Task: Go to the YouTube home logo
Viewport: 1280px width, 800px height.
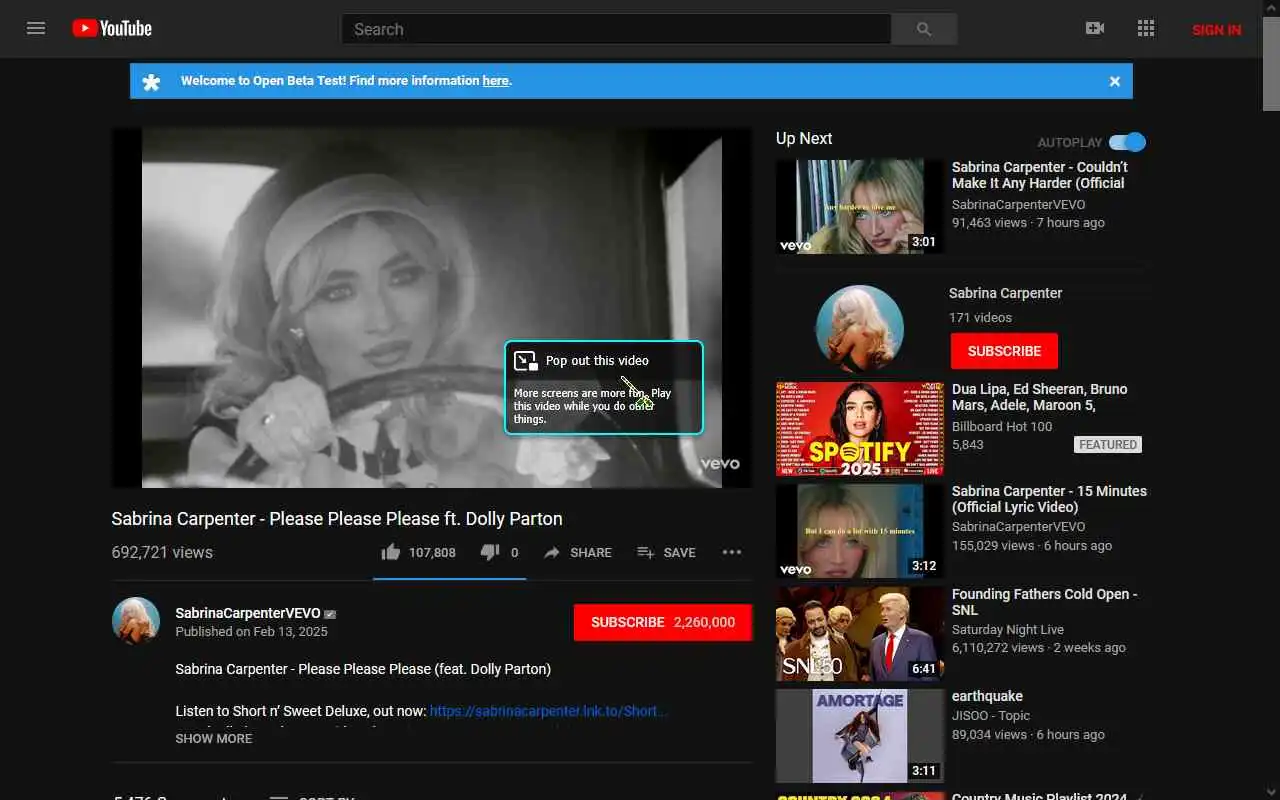Action: point(112,28)
